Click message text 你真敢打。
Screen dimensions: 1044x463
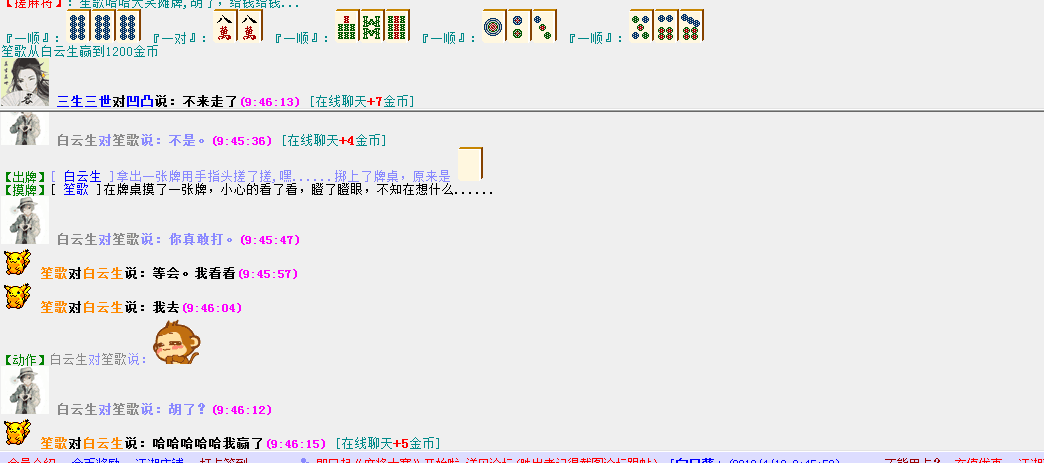202,239
